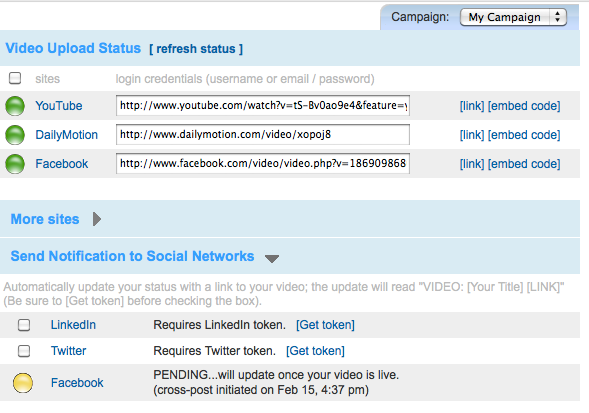Open the YouTube video link

pos(472,106)
